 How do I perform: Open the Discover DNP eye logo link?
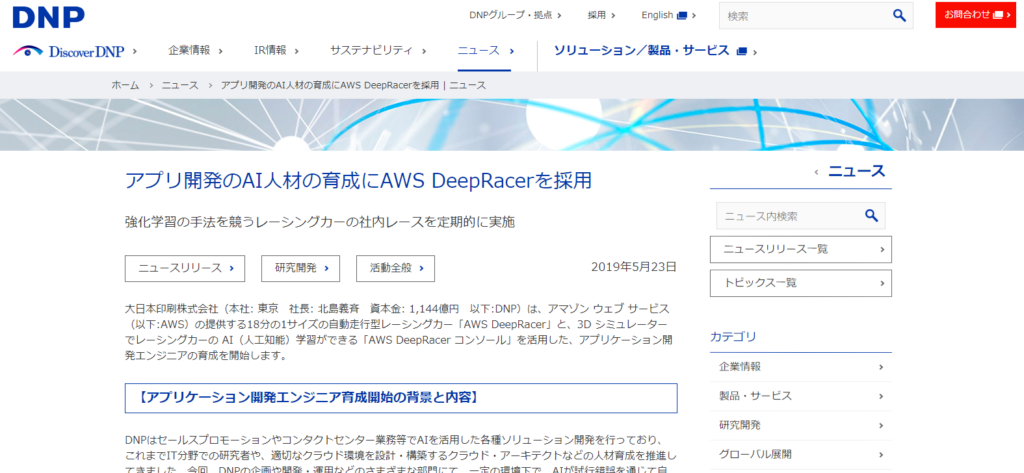[x=69, y=51]
